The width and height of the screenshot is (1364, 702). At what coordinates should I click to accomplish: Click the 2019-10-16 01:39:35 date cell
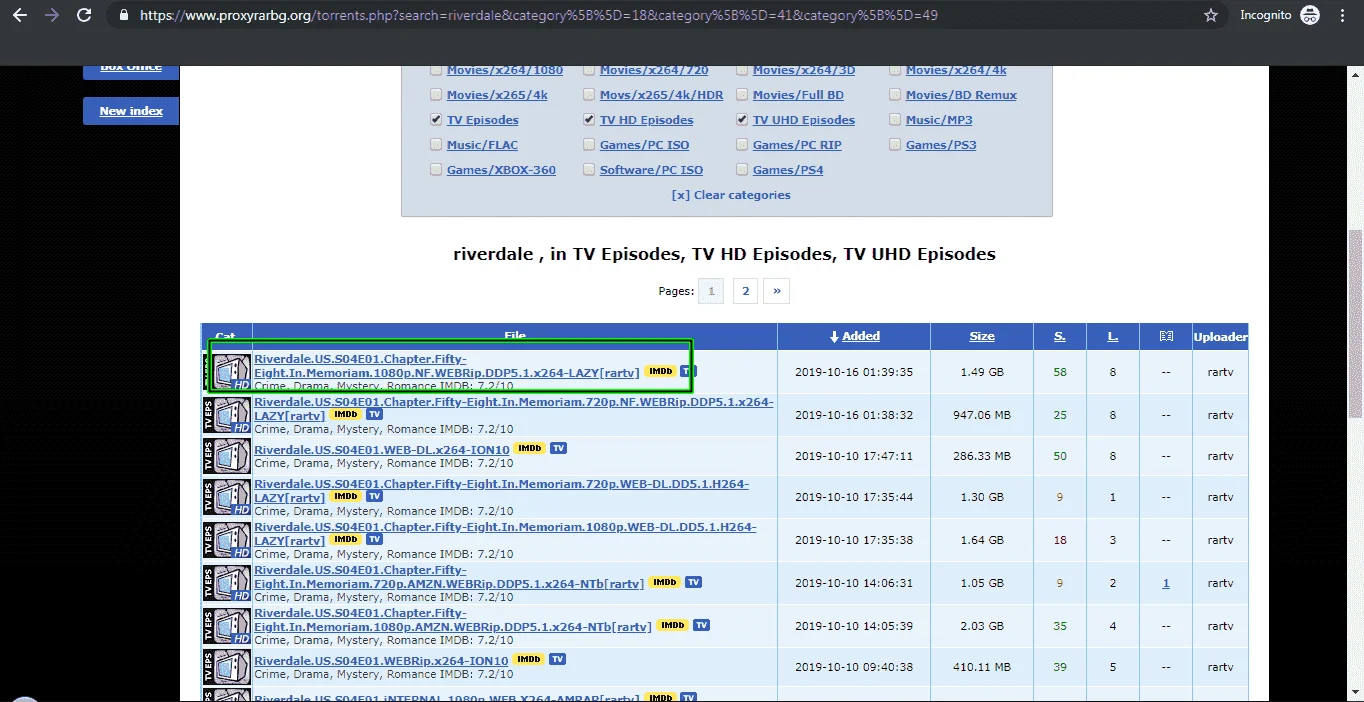[854, 372]
